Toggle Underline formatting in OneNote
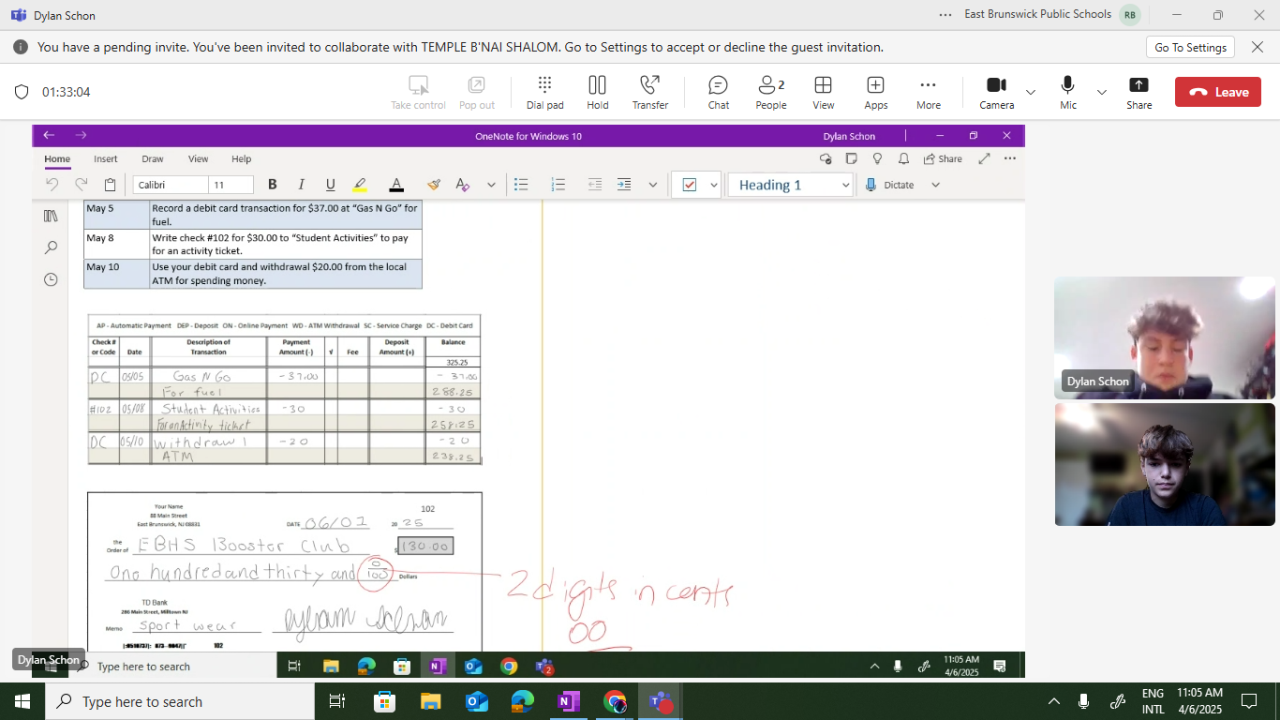This screenshot has height=720, width=1280. [330, 185]
